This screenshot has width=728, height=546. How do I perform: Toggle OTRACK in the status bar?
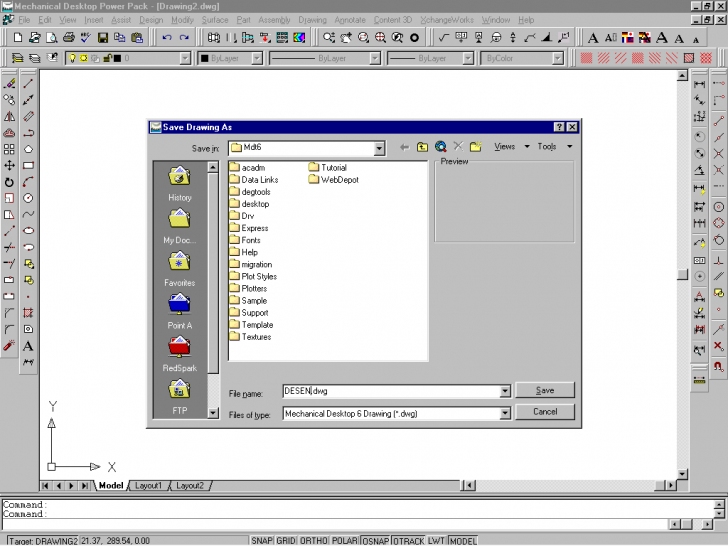[x=409, y=541]
